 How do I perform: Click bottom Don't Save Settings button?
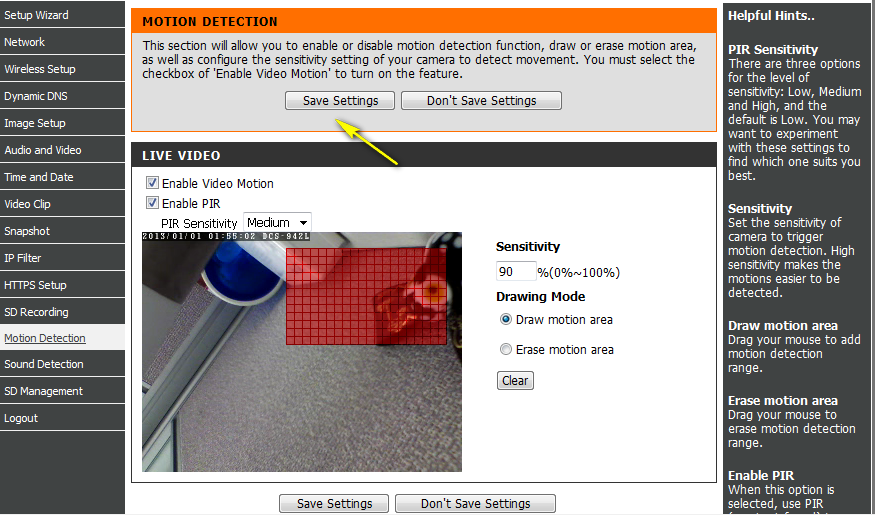(475, 504)
